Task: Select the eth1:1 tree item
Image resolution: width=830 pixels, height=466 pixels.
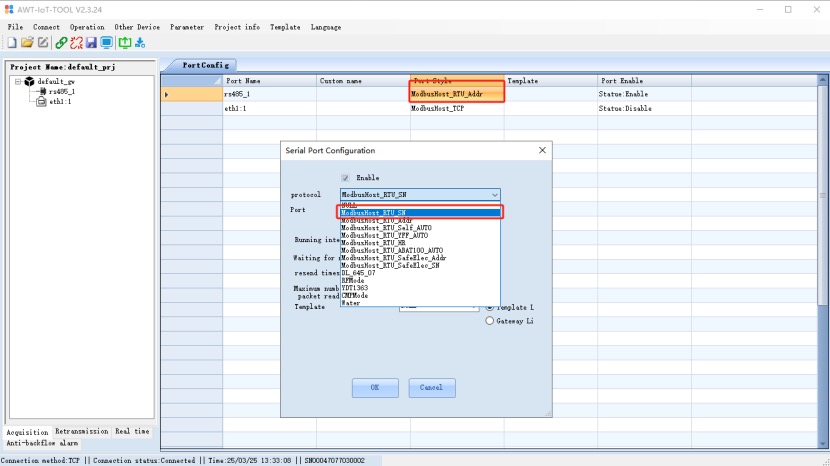Action: coord(60,101)
